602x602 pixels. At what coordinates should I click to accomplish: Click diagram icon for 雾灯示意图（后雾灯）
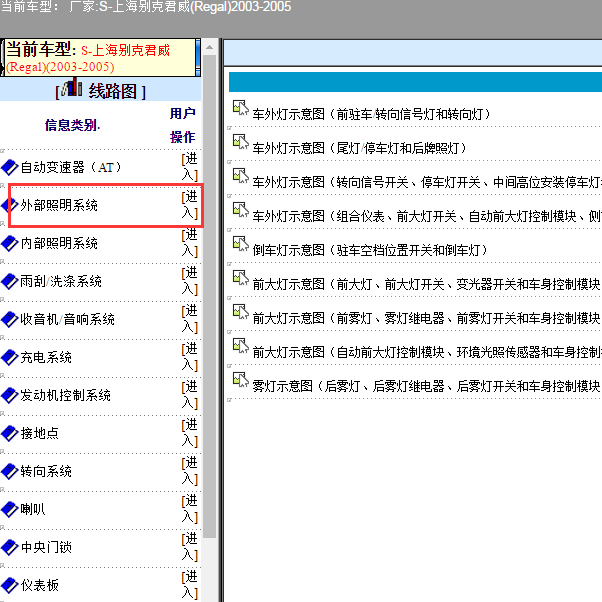click(241, 380)
